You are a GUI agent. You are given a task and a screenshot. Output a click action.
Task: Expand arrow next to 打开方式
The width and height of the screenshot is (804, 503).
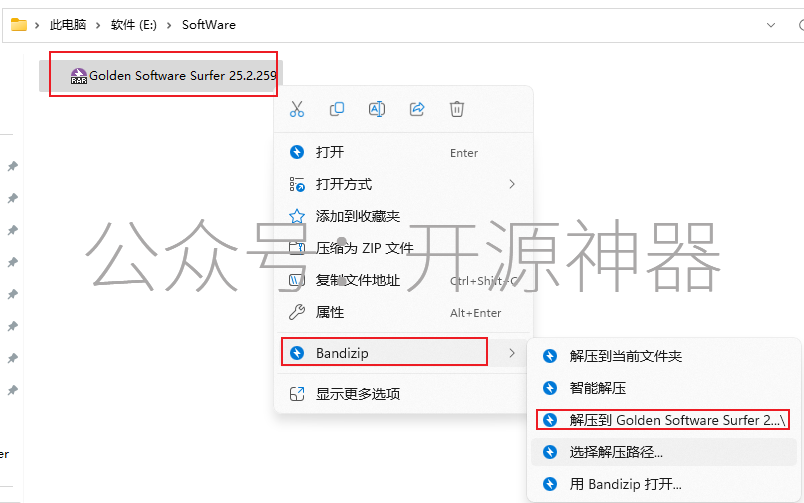pos(512,184)
